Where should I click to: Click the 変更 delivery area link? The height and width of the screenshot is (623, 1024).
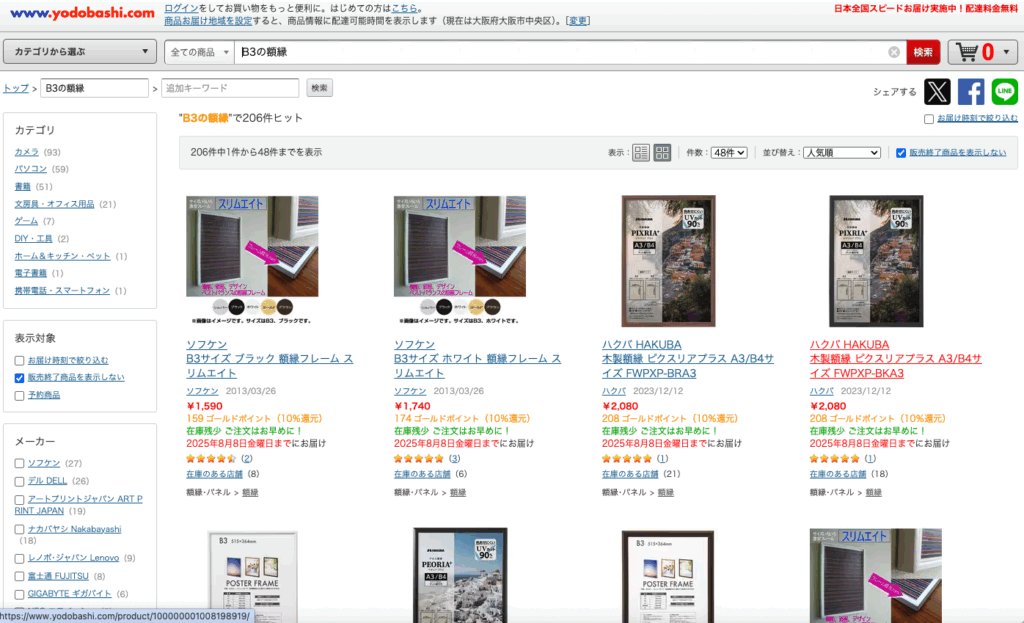click(x=577, y=21)
